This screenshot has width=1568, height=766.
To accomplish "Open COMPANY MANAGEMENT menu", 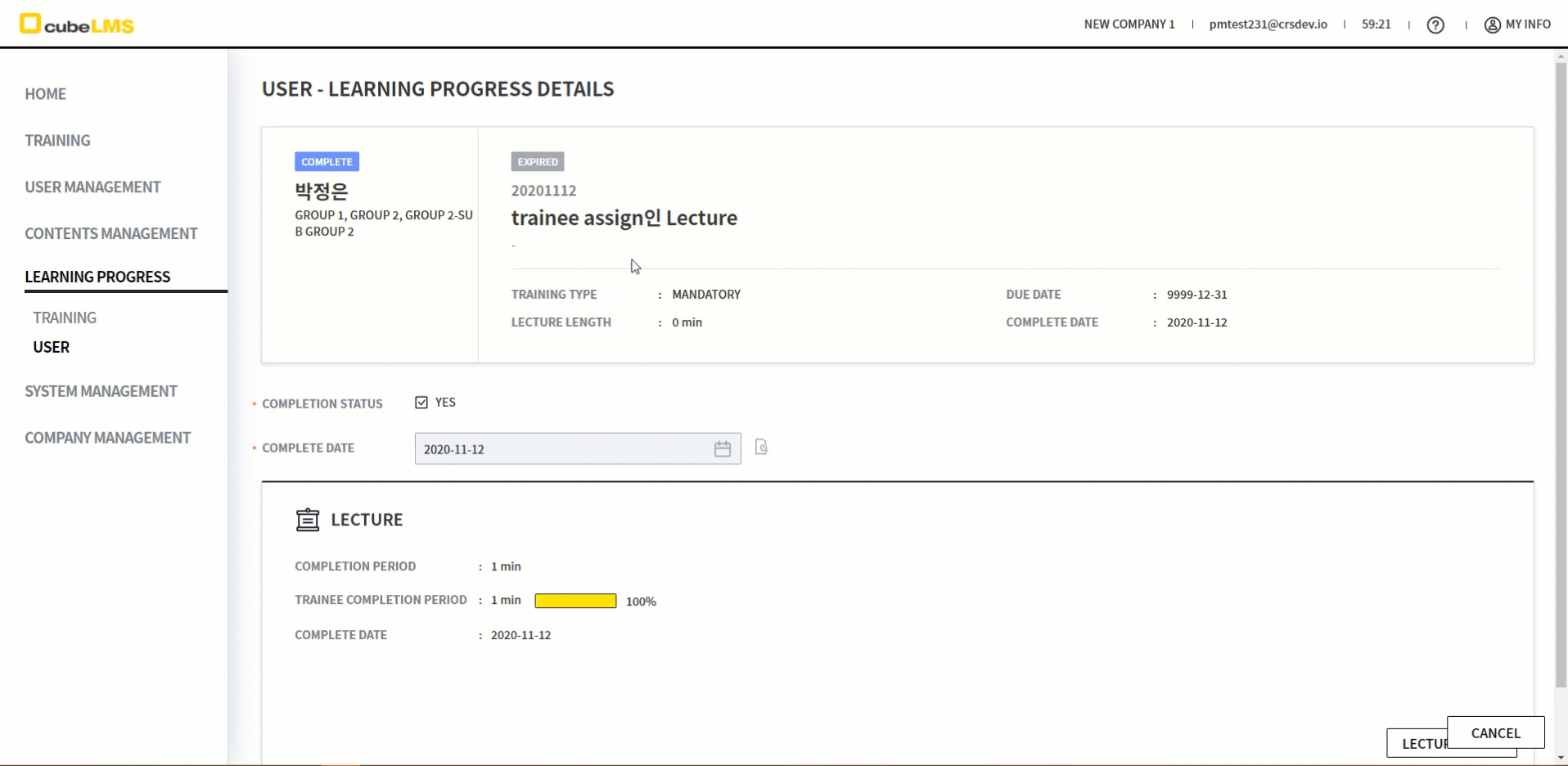I will (x=107, y=438).
